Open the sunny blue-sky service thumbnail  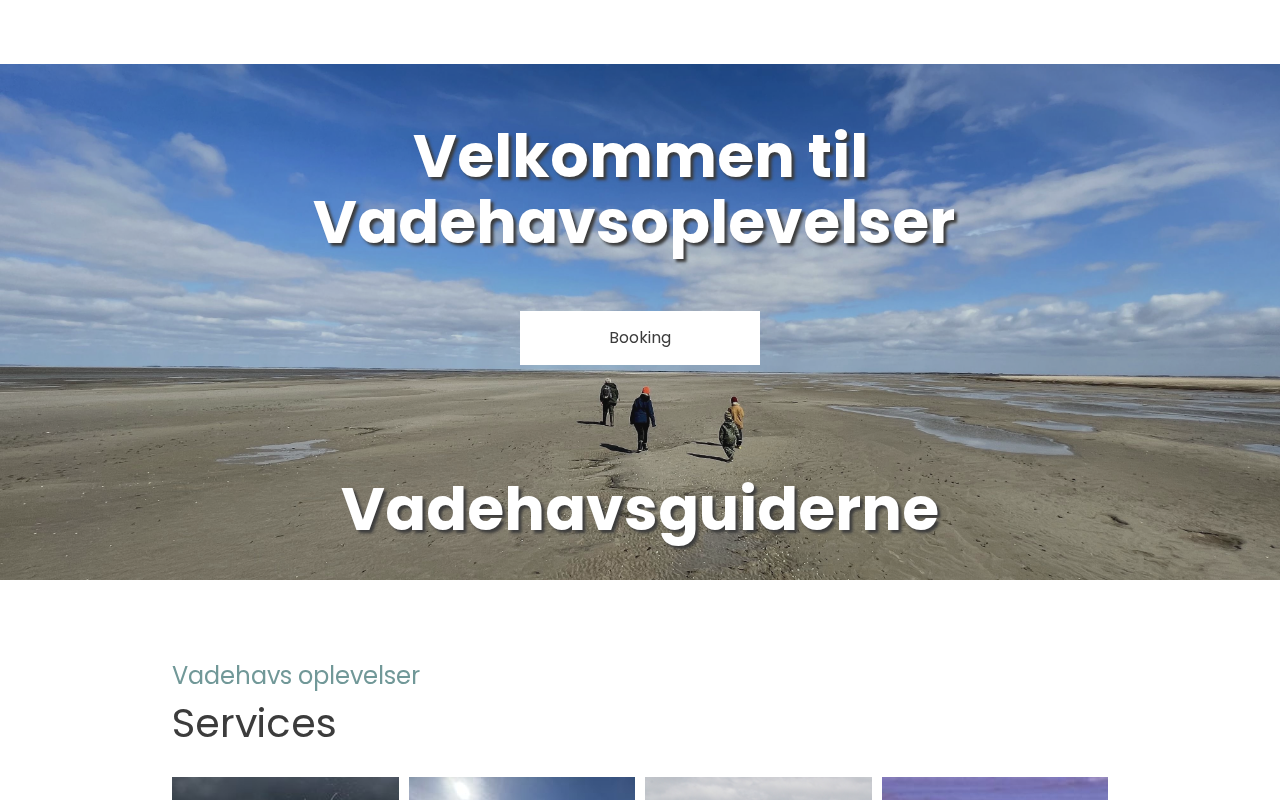click(x=522, y=788)
